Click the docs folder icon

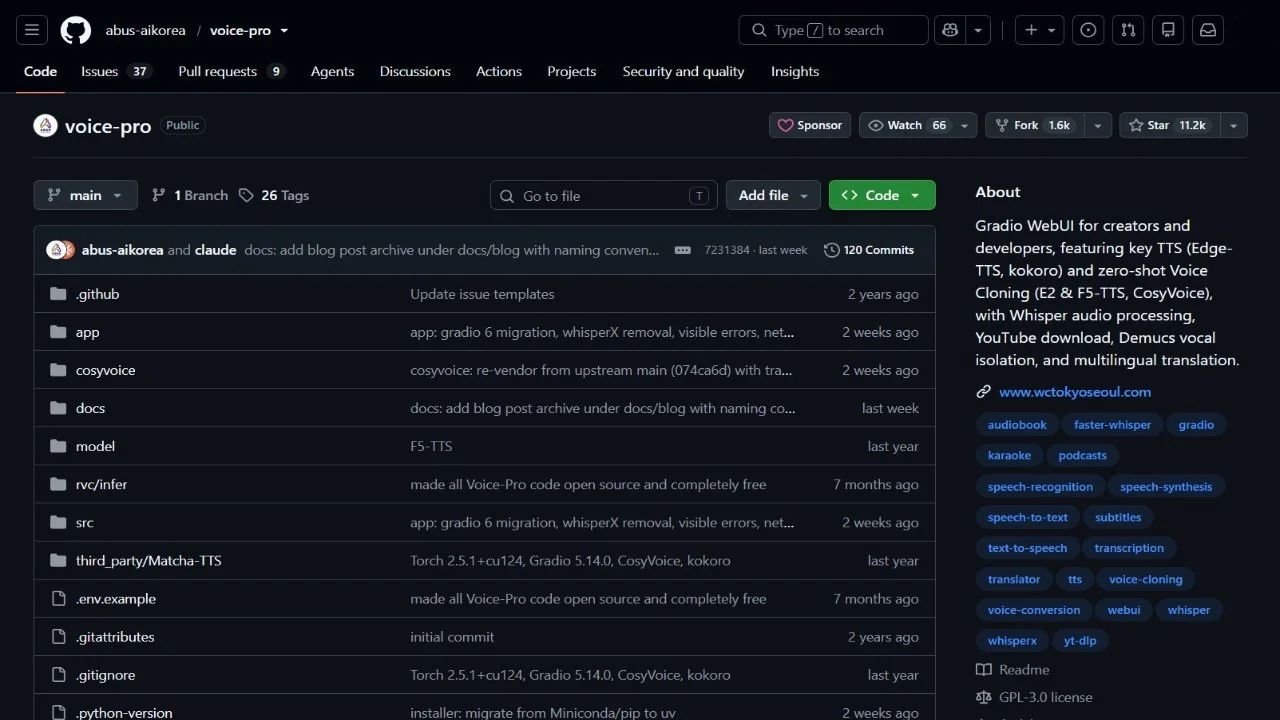pos(57,408)
